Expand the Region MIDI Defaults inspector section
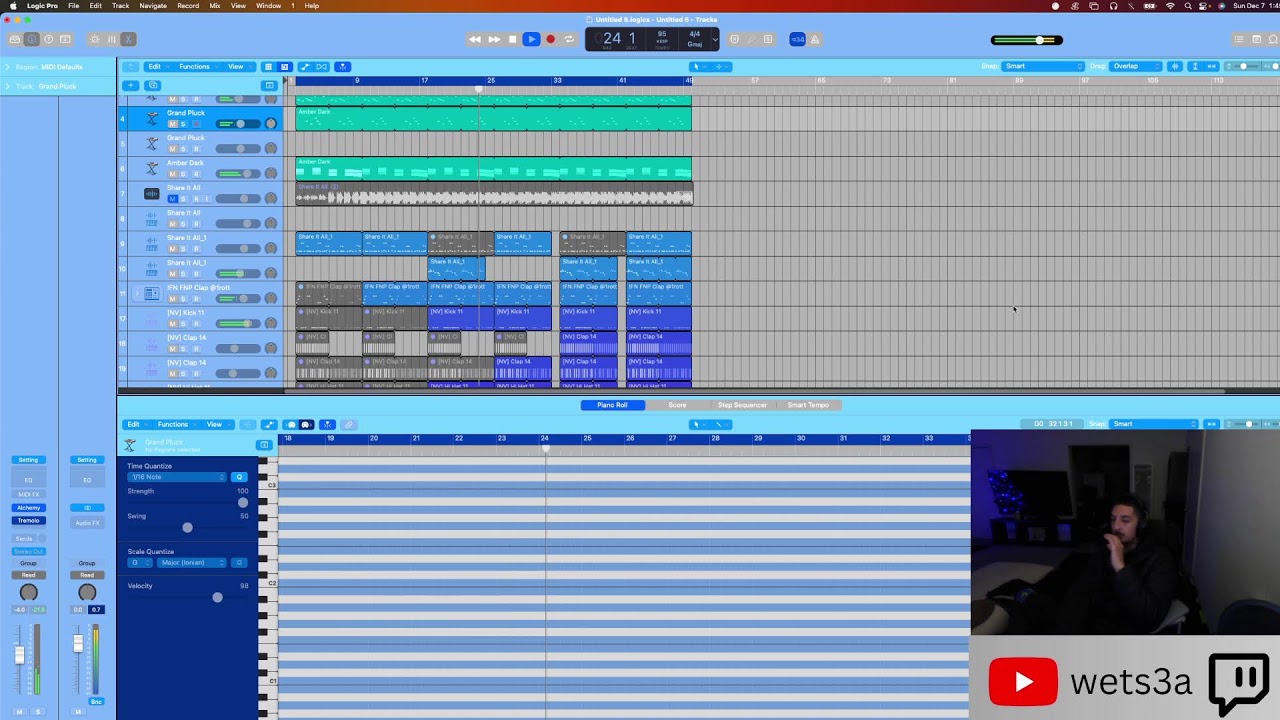The image size is (1280, 720). (7, 67)
